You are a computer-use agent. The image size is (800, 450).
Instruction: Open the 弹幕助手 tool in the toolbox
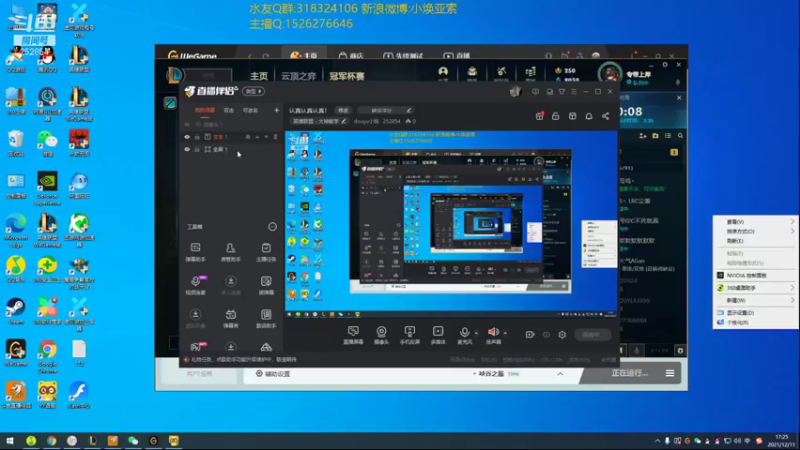(x=195, y=252)
